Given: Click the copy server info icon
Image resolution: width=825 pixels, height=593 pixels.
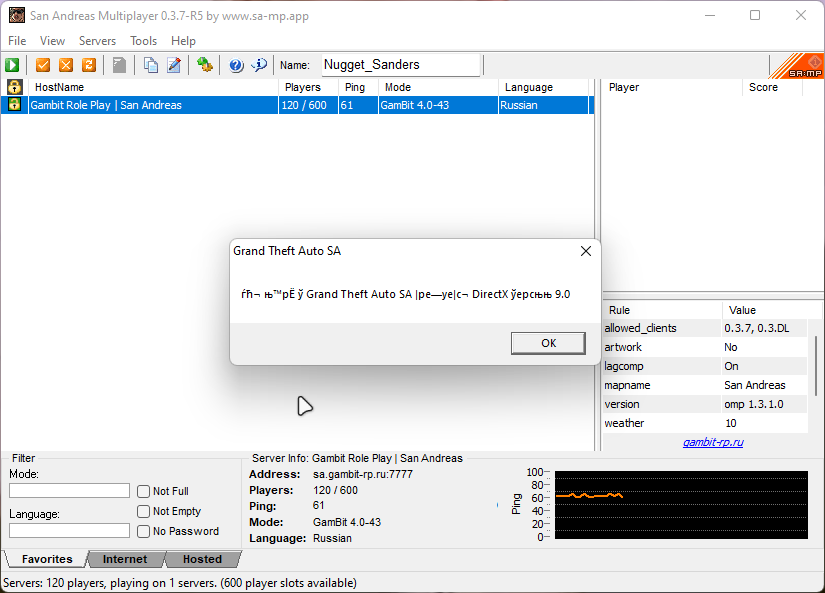Looking at the screenshot, I should 151,65.
